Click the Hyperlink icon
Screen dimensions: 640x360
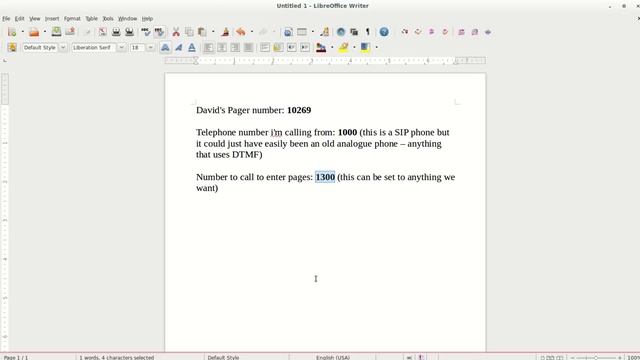point(288,32)
